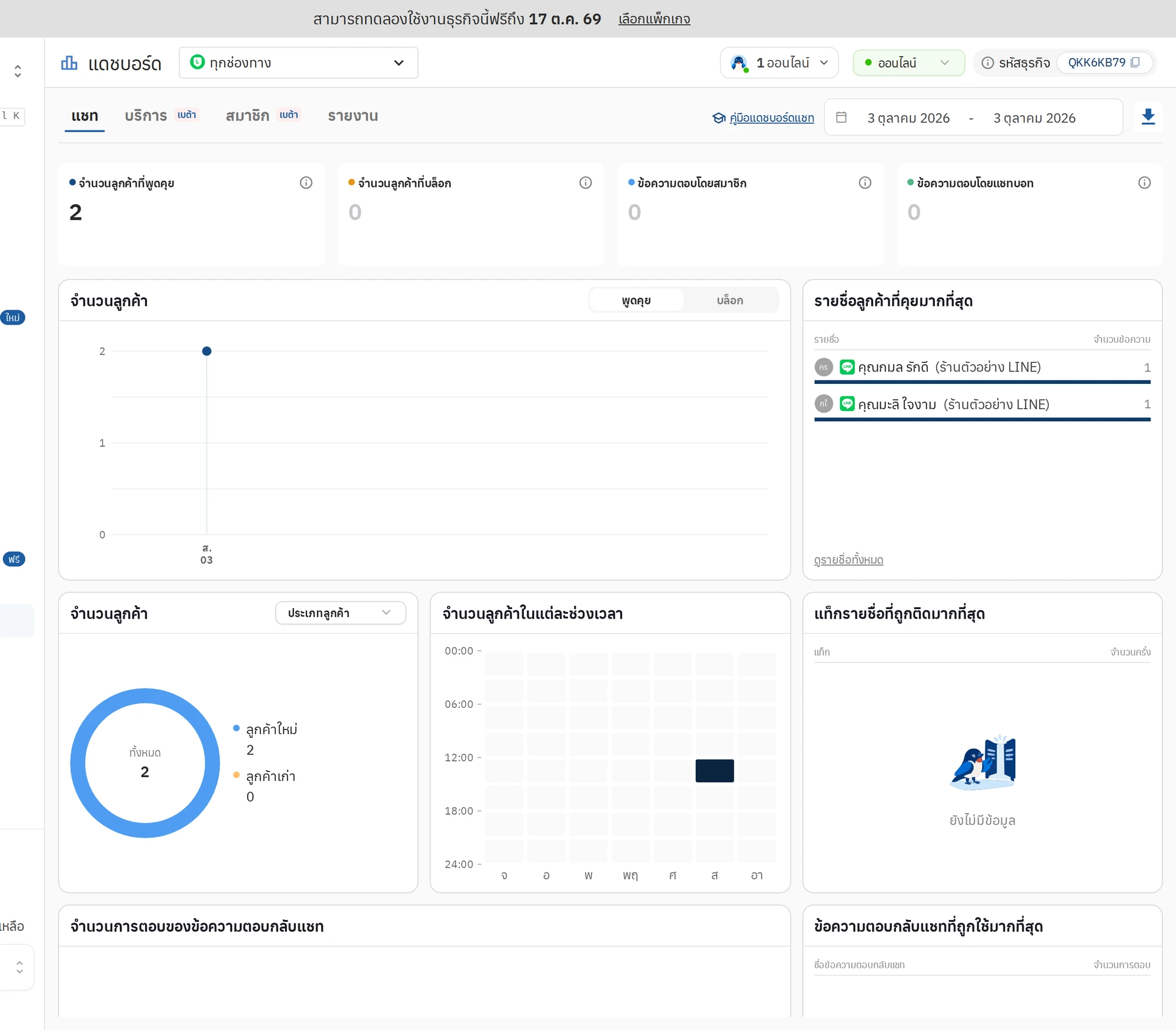Expand the 1 ออนไลน์ members dropdown
The width and height of the screenshot is (1176, 1030).
click(779, 63)
